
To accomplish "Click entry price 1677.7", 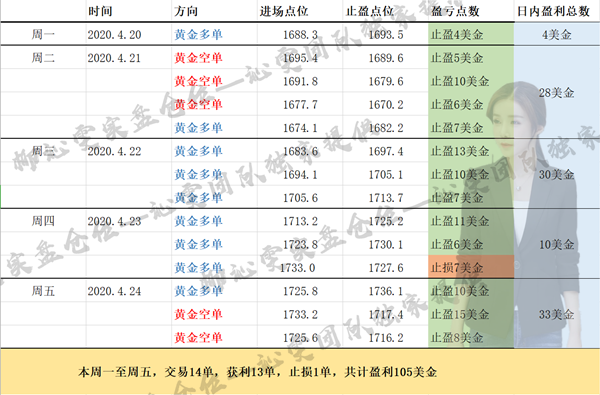I will pyautogui.click(x=300, y=105).
